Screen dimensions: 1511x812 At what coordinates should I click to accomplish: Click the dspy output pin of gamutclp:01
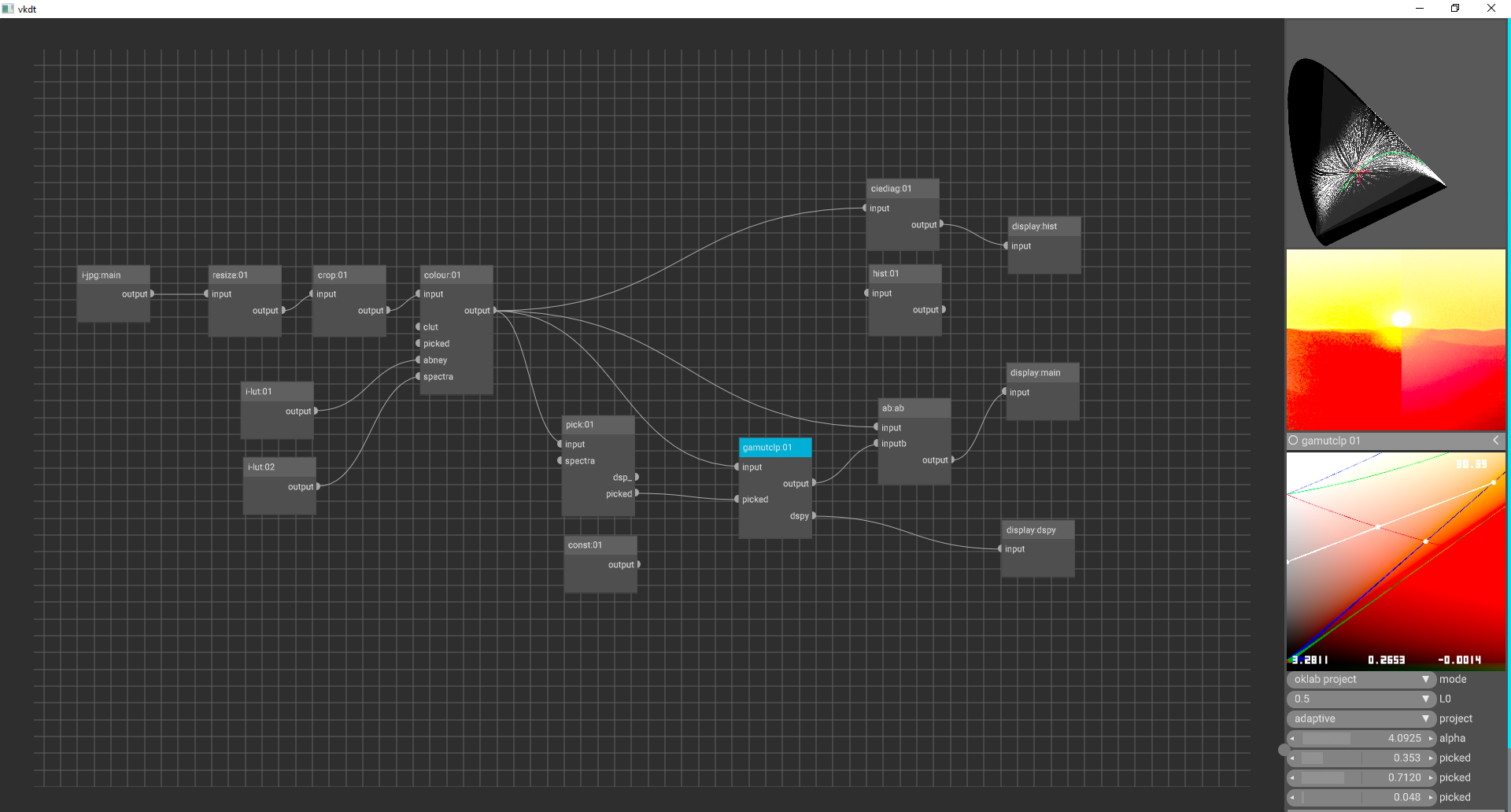pyautogui.click(x=813, y=515)
